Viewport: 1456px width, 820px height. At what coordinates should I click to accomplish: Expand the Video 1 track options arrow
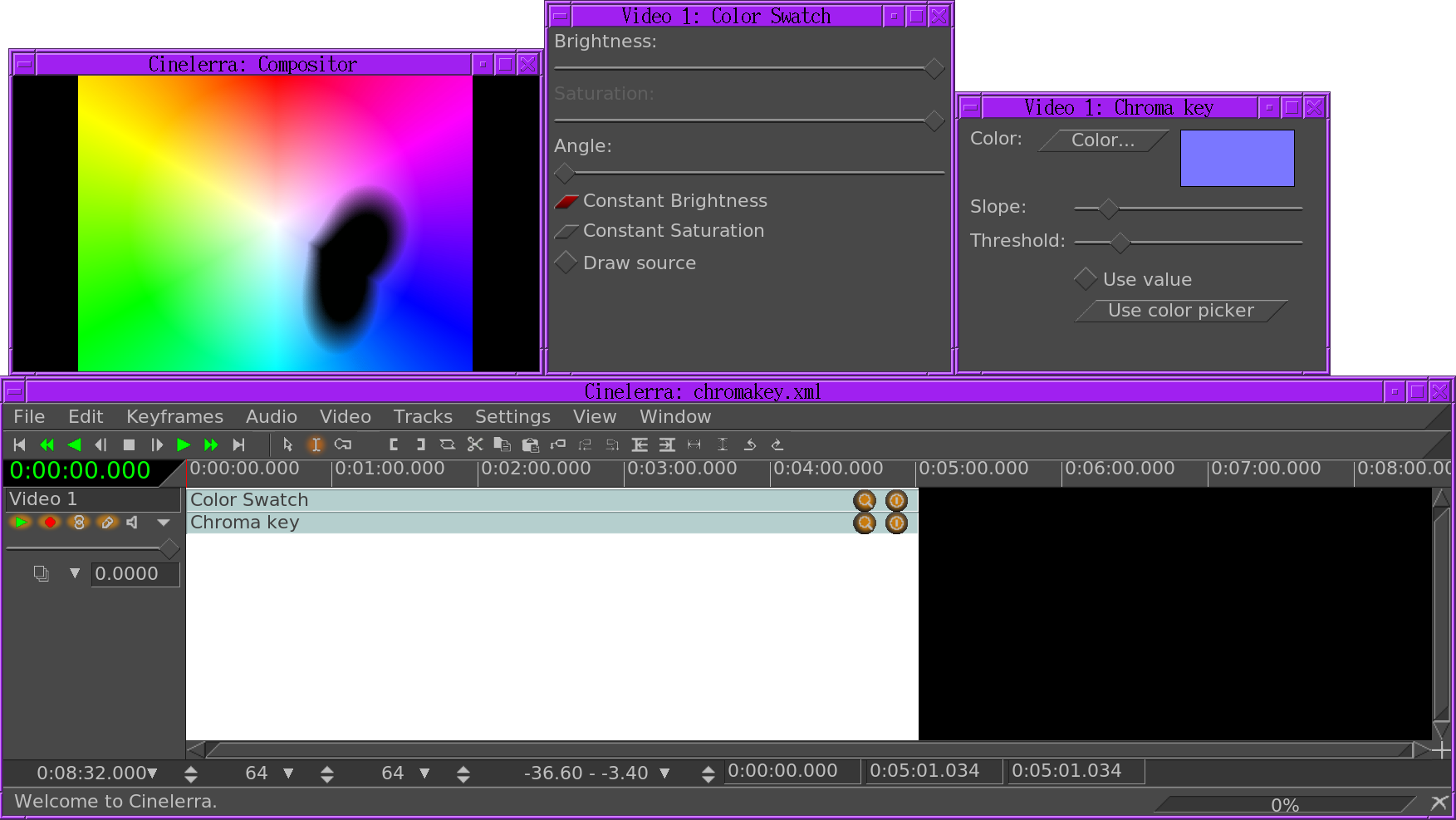163,523
